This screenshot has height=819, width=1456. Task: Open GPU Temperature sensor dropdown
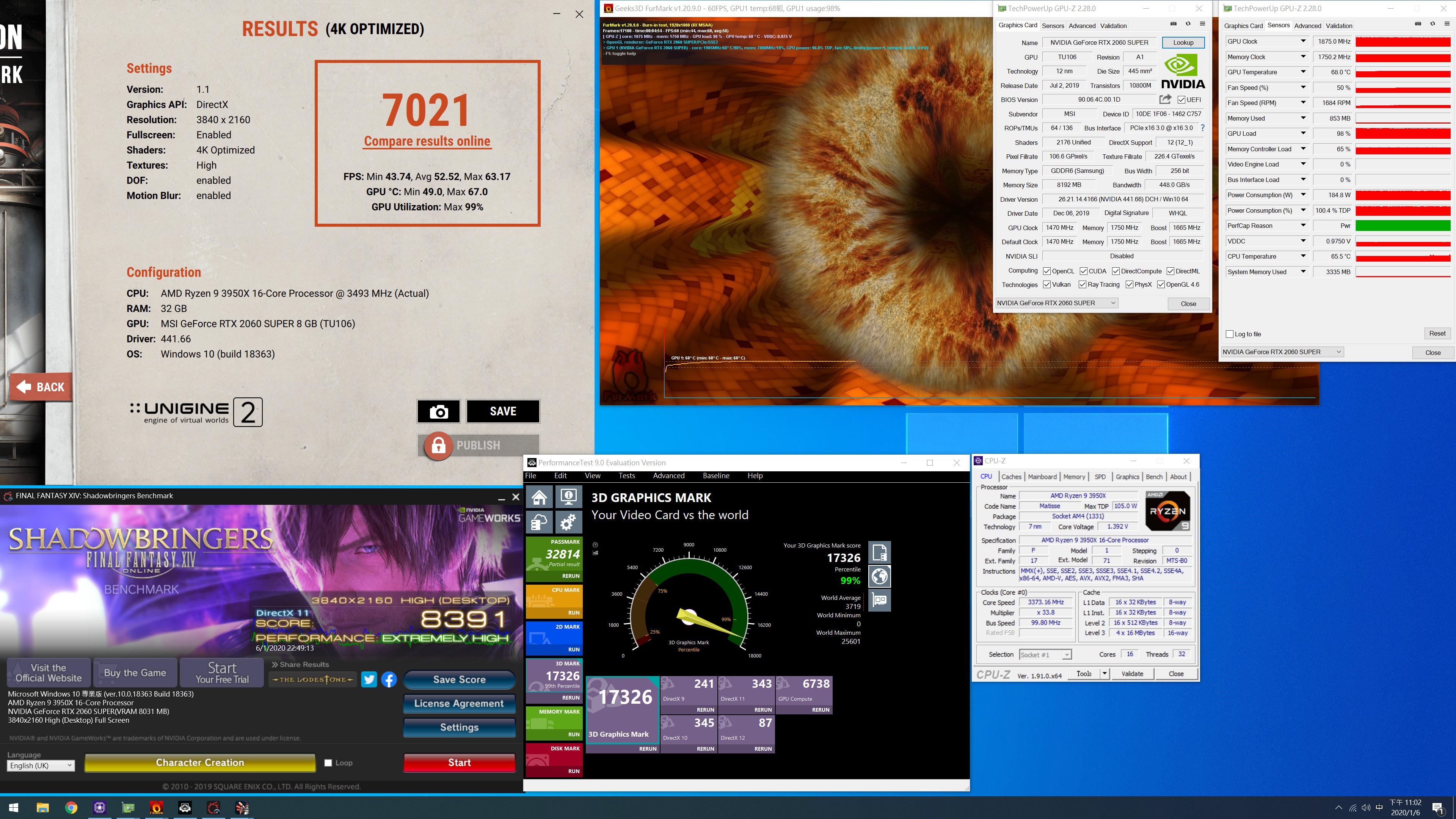point(1304,72)
